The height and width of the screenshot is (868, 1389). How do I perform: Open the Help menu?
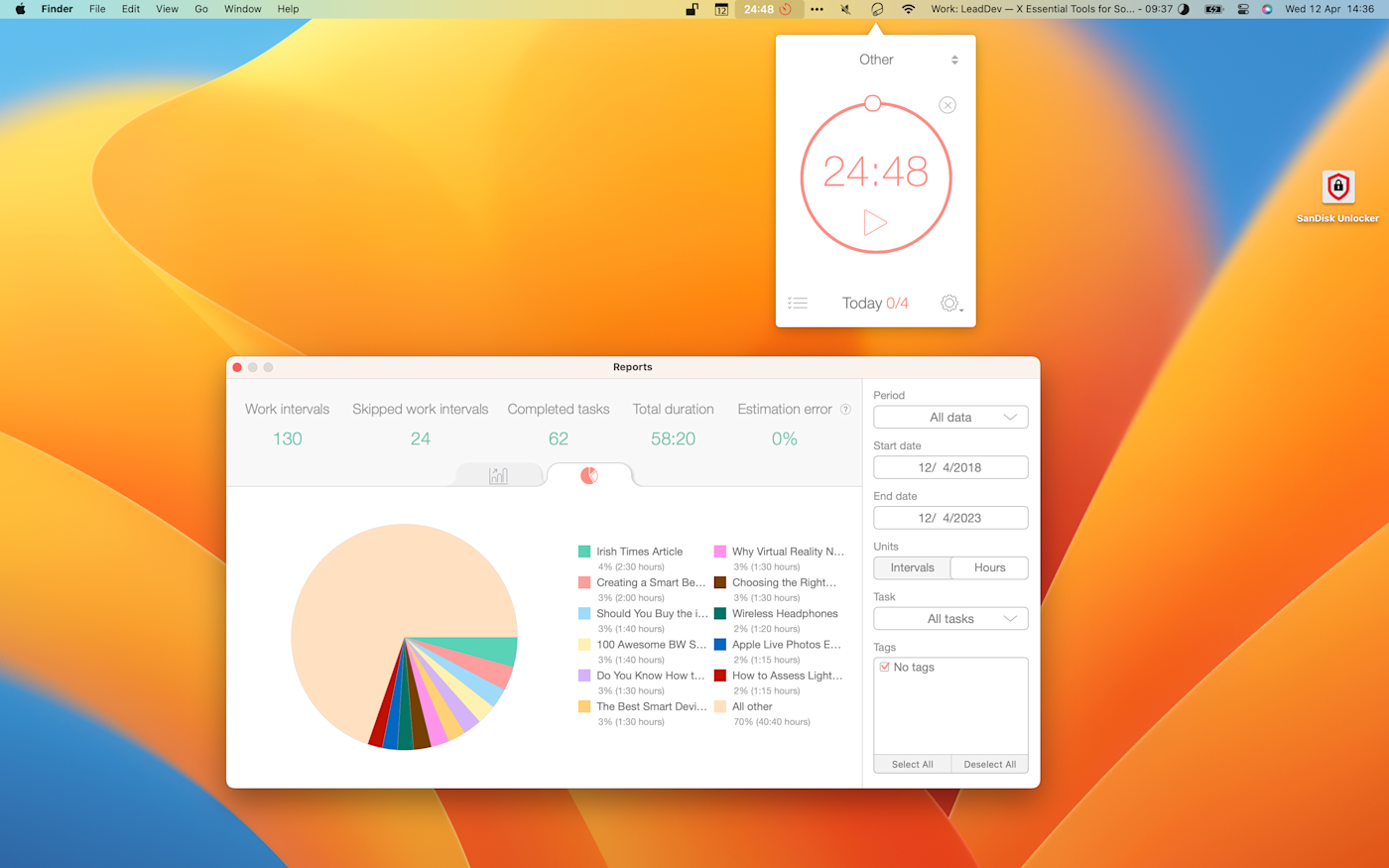(288, 9)
